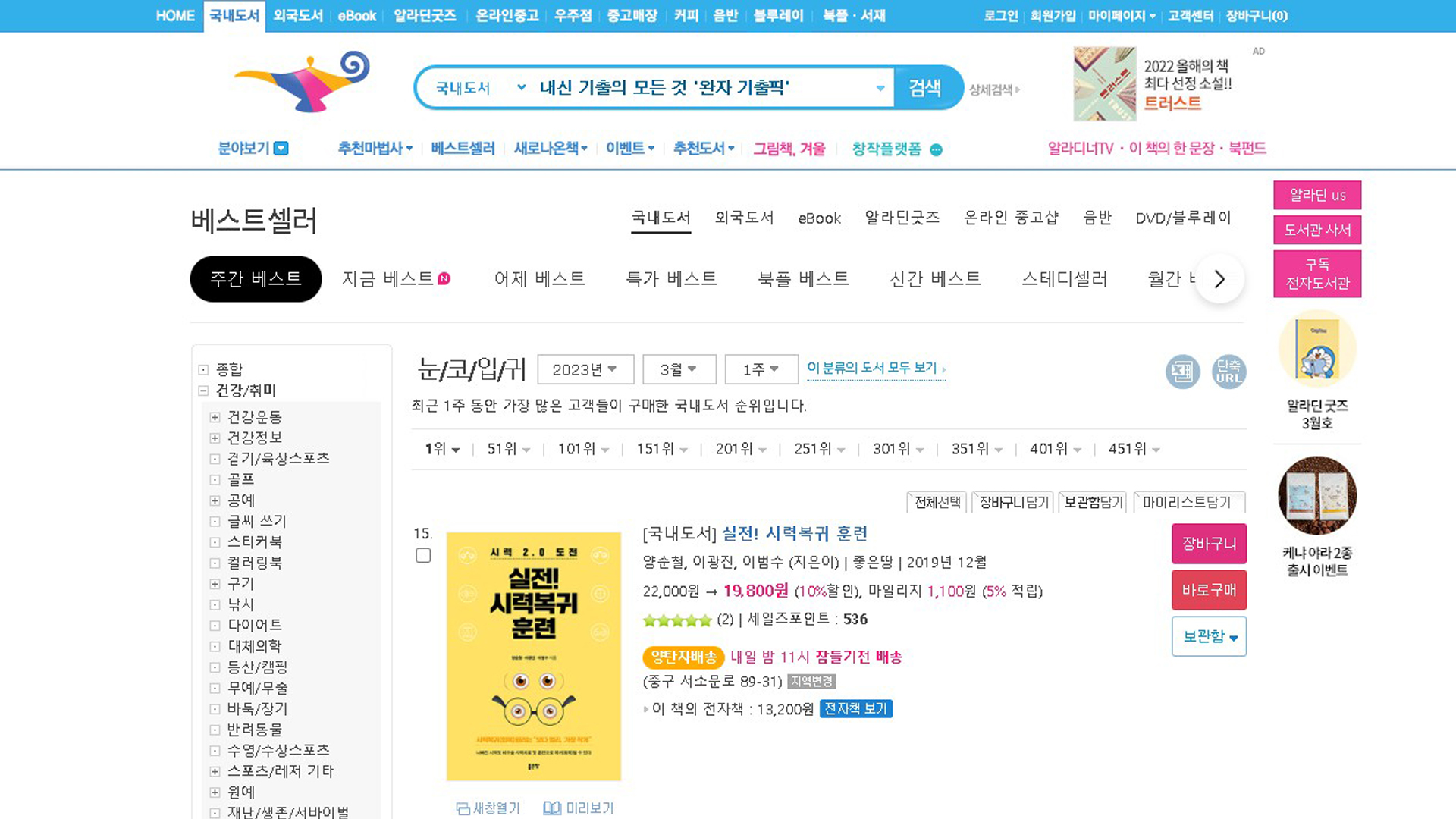Open the 3월 month dropdown
This screenshot has width=1456, height=819.
679,369
